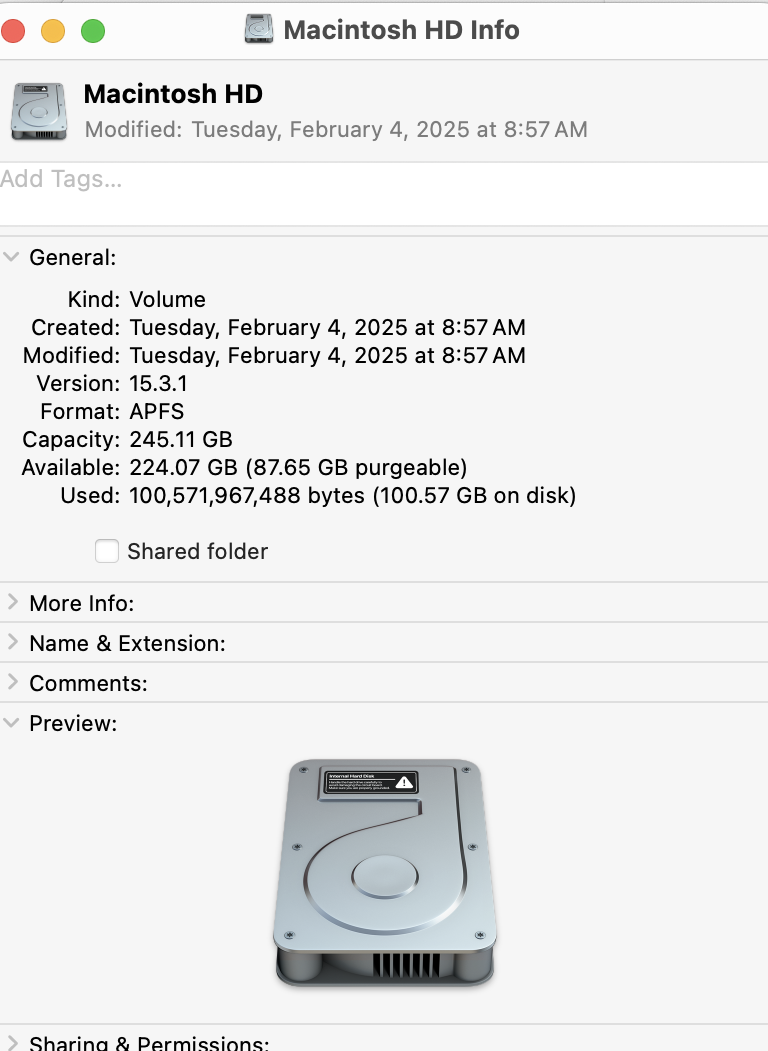
Task: Click the Macintosh HD Info window title
Action: click(401, 30)
